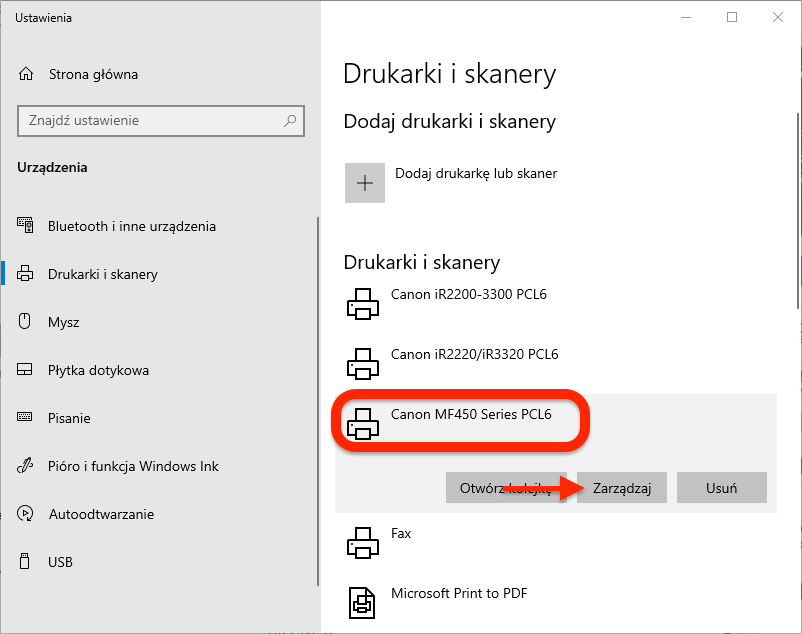The image size is (802, 634).
Task: Click the Drukarki i skanery sidebar icon
Action: click(x=27, y=274)
